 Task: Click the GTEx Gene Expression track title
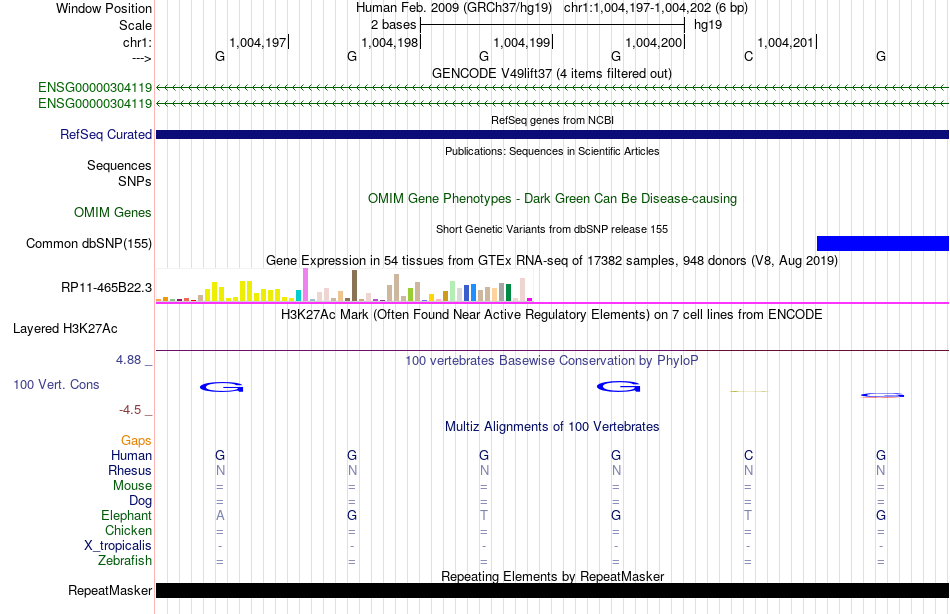point(552,261)
